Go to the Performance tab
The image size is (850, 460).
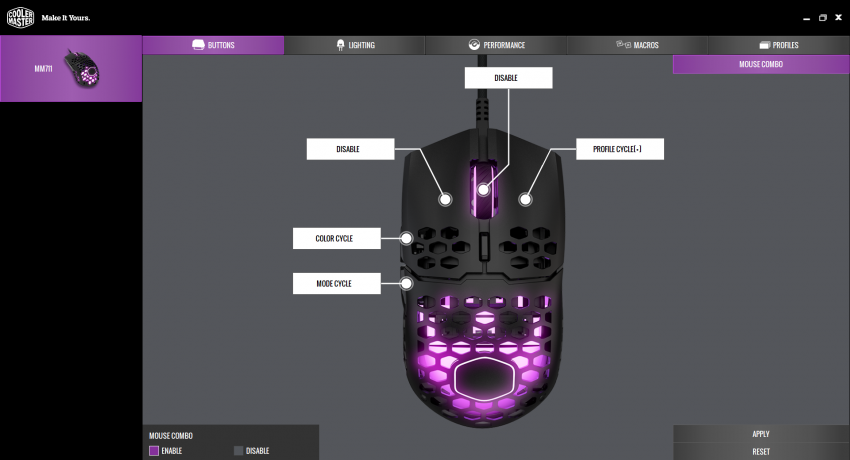pyautogui.click(x=496, y=45)
